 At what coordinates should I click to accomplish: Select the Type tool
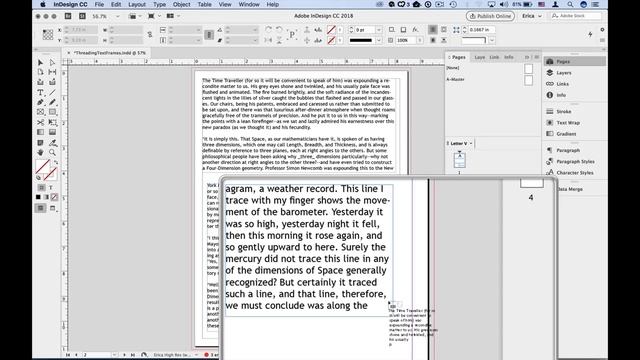coord(40,92)
